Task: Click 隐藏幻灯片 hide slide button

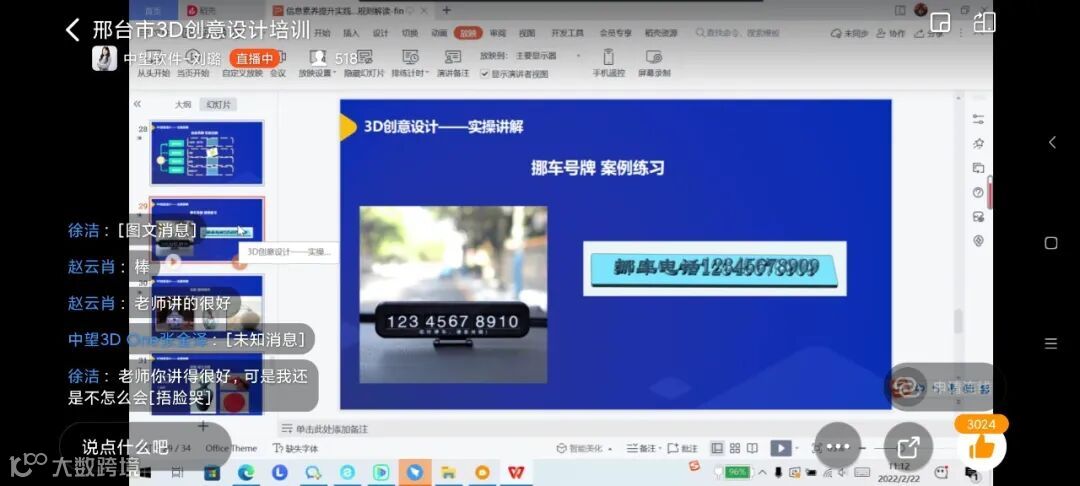Action: point(364,63)
